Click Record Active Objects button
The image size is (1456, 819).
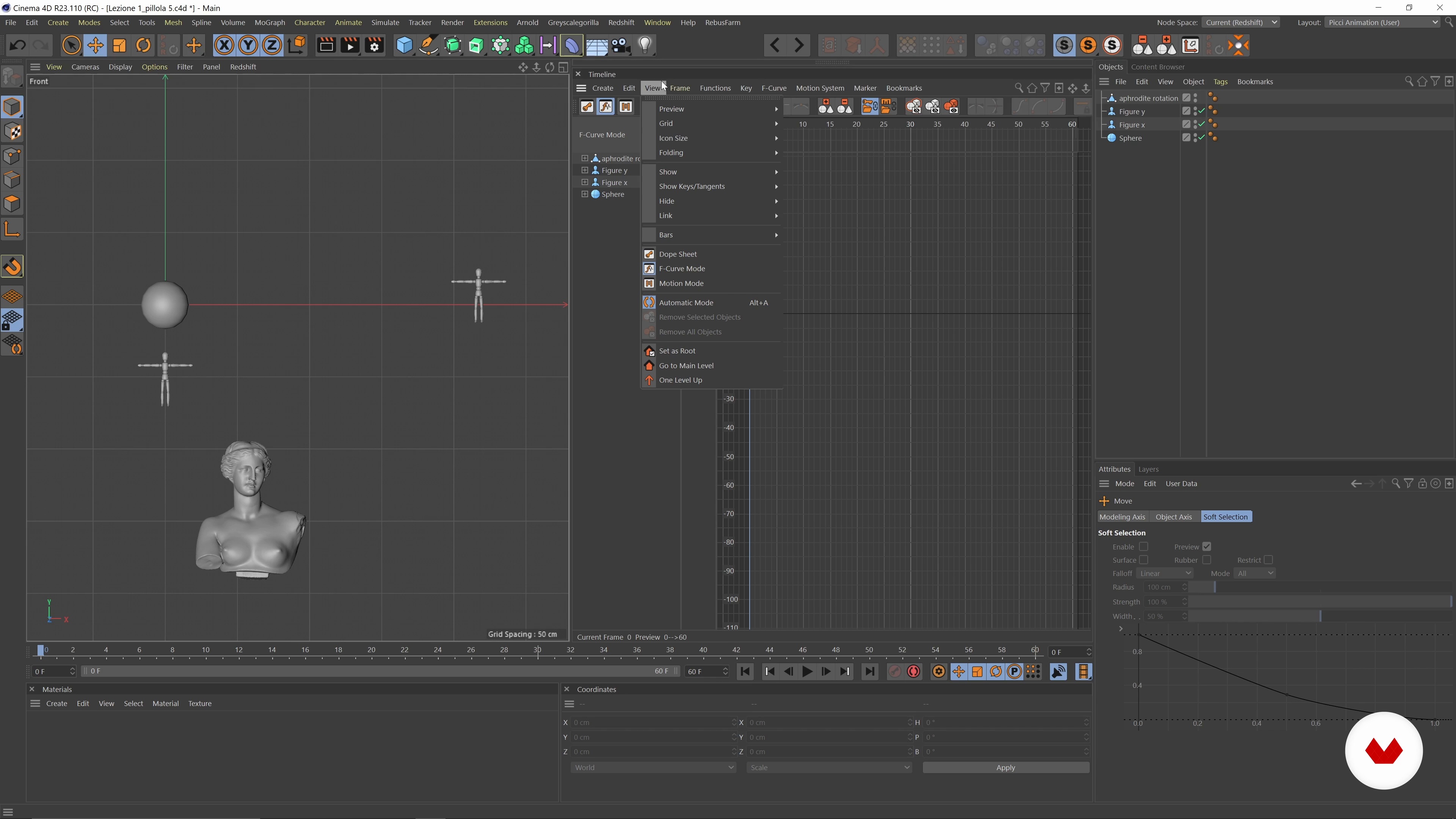click(x=894, y=672)
